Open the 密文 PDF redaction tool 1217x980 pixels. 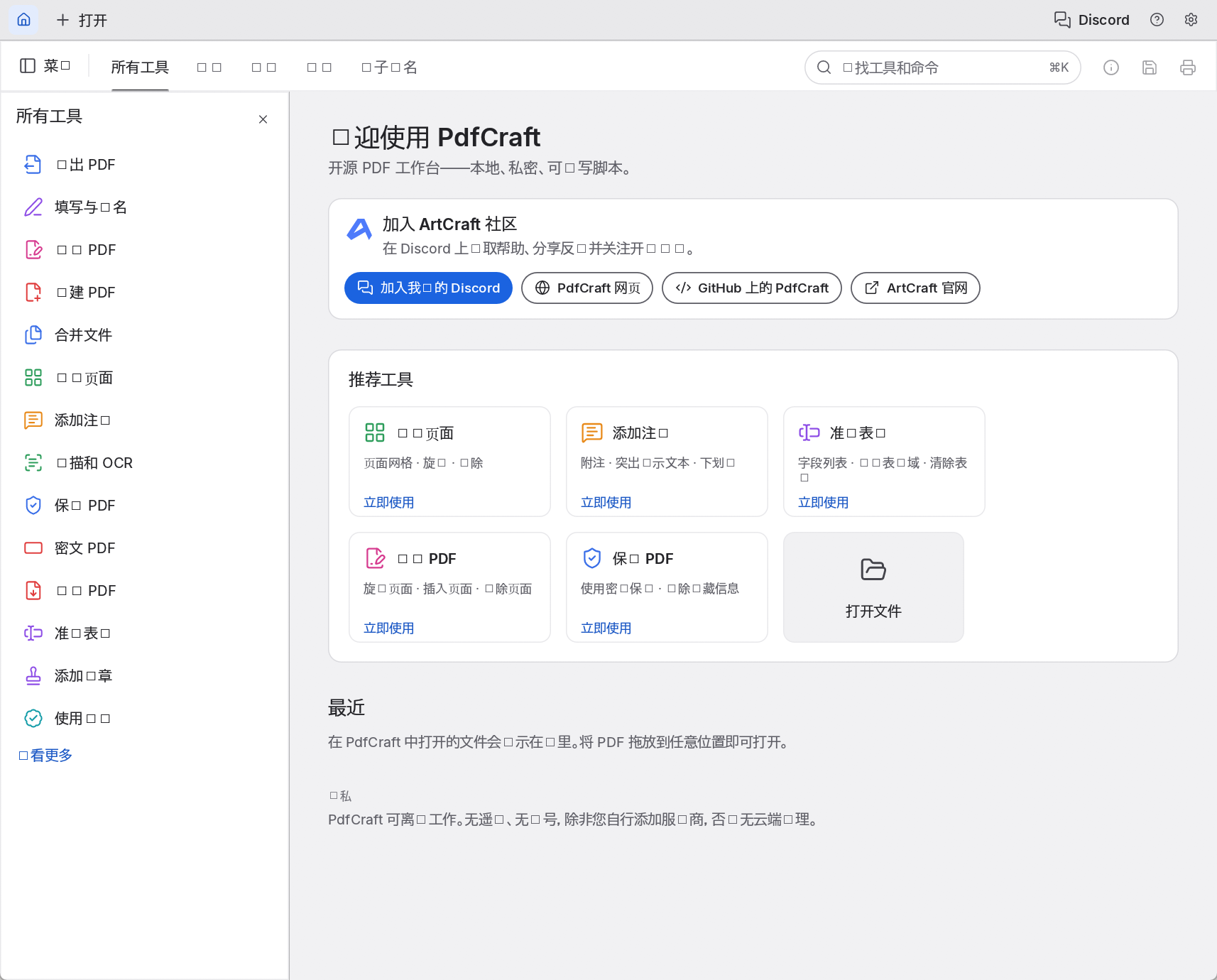144,548
